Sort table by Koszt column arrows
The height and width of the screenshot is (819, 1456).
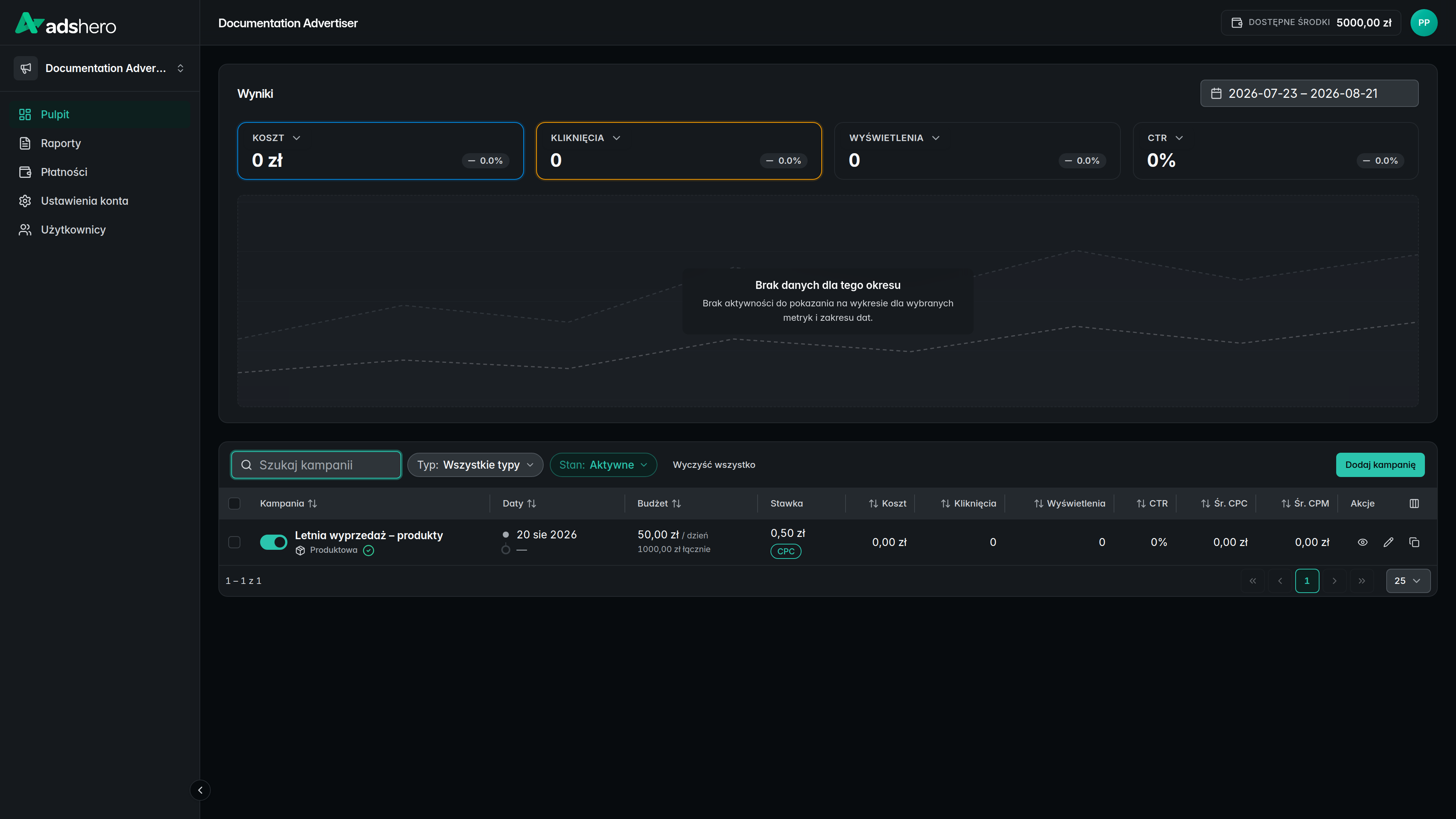pos(873,503)
